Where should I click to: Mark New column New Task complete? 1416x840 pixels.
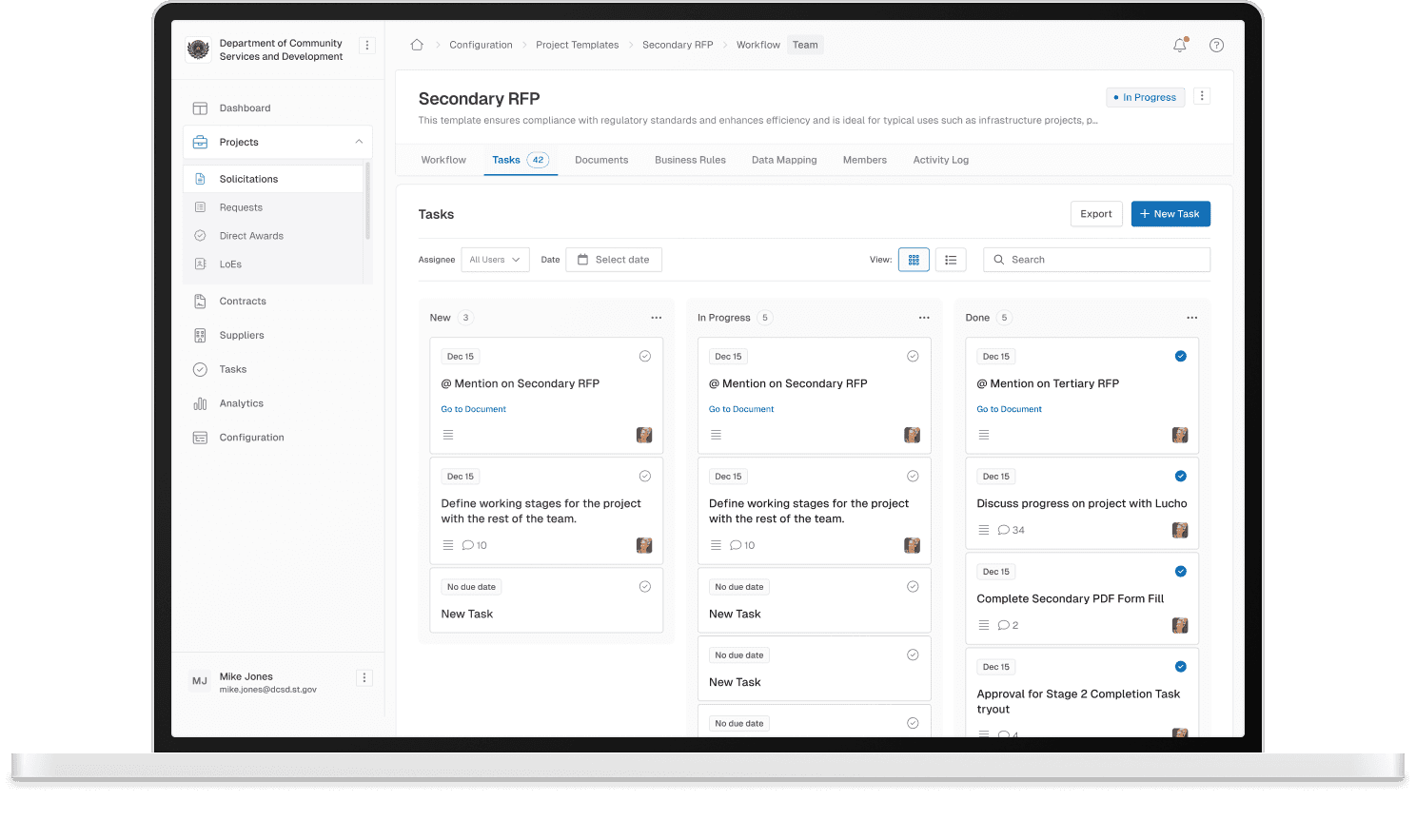645,586
